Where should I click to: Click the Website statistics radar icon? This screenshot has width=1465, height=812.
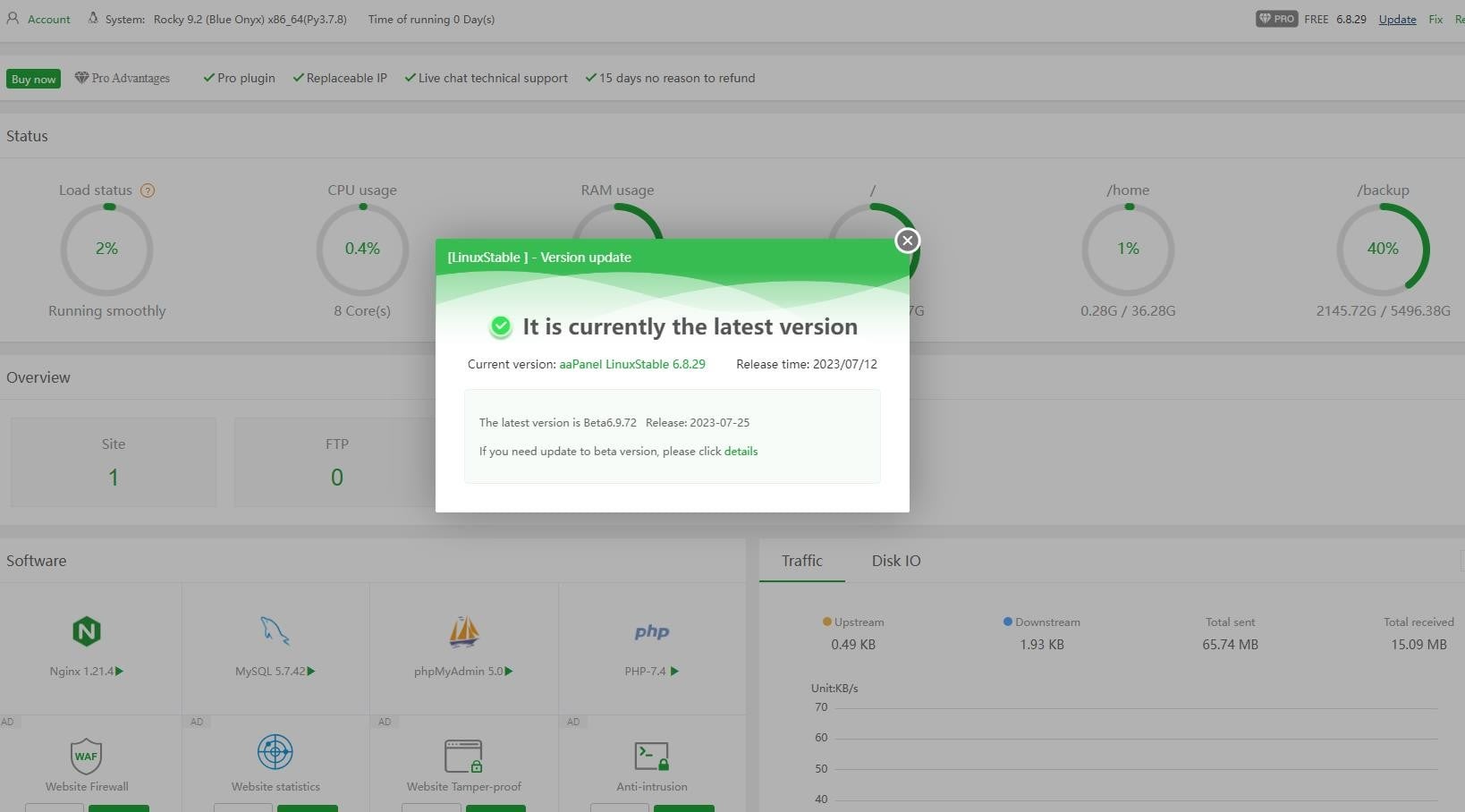pyautogui.click(x=275, y=752)
